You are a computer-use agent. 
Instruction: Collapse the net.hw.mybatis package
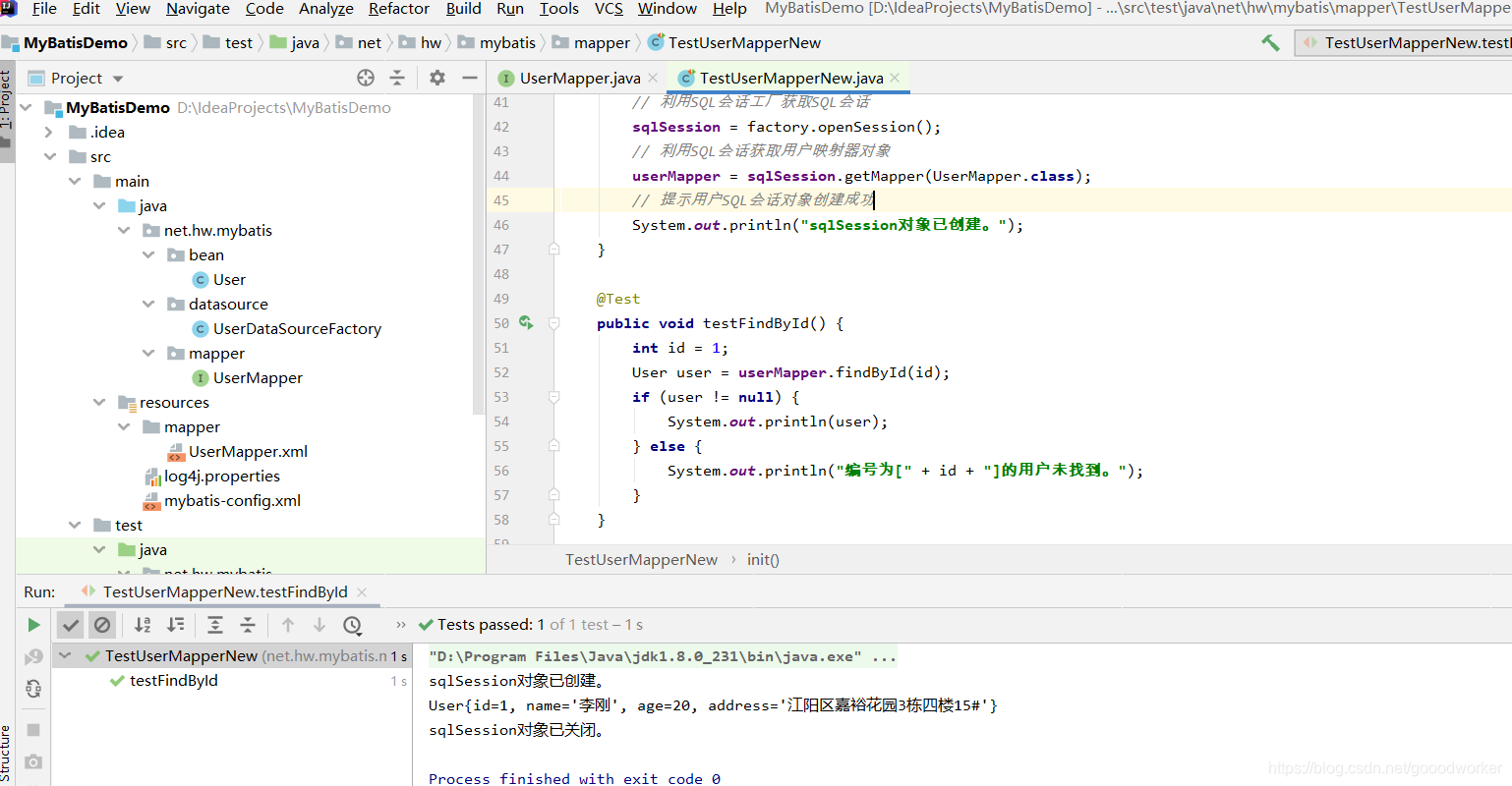coord(124,230)
